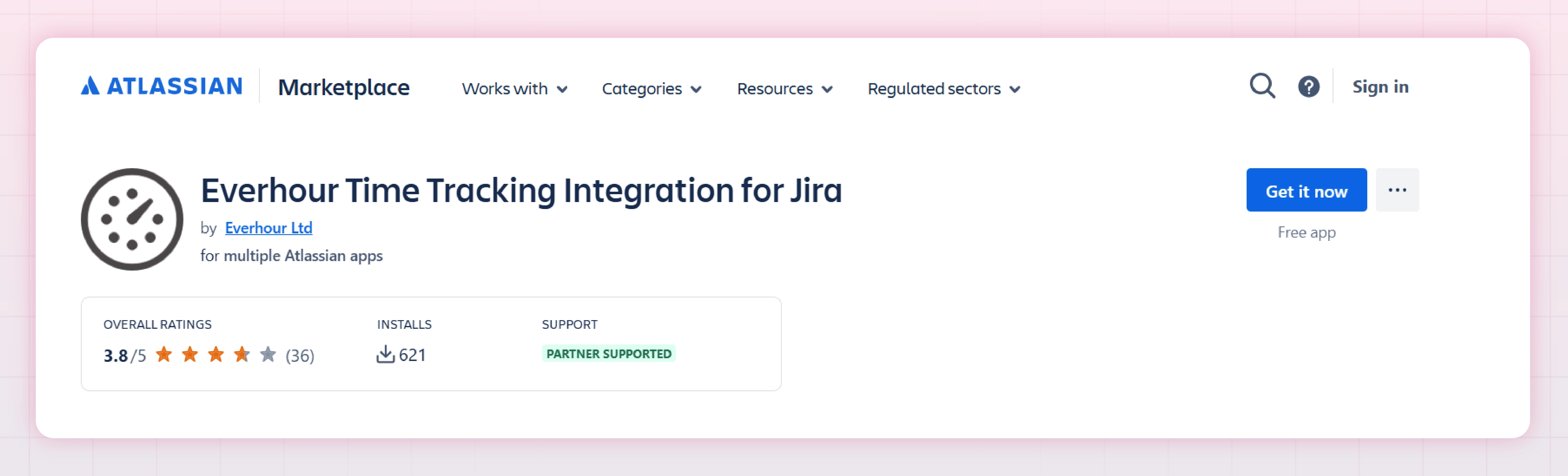Click the Get it now button
This screenshot has width=1568, height=476.
coord(1306,190)
